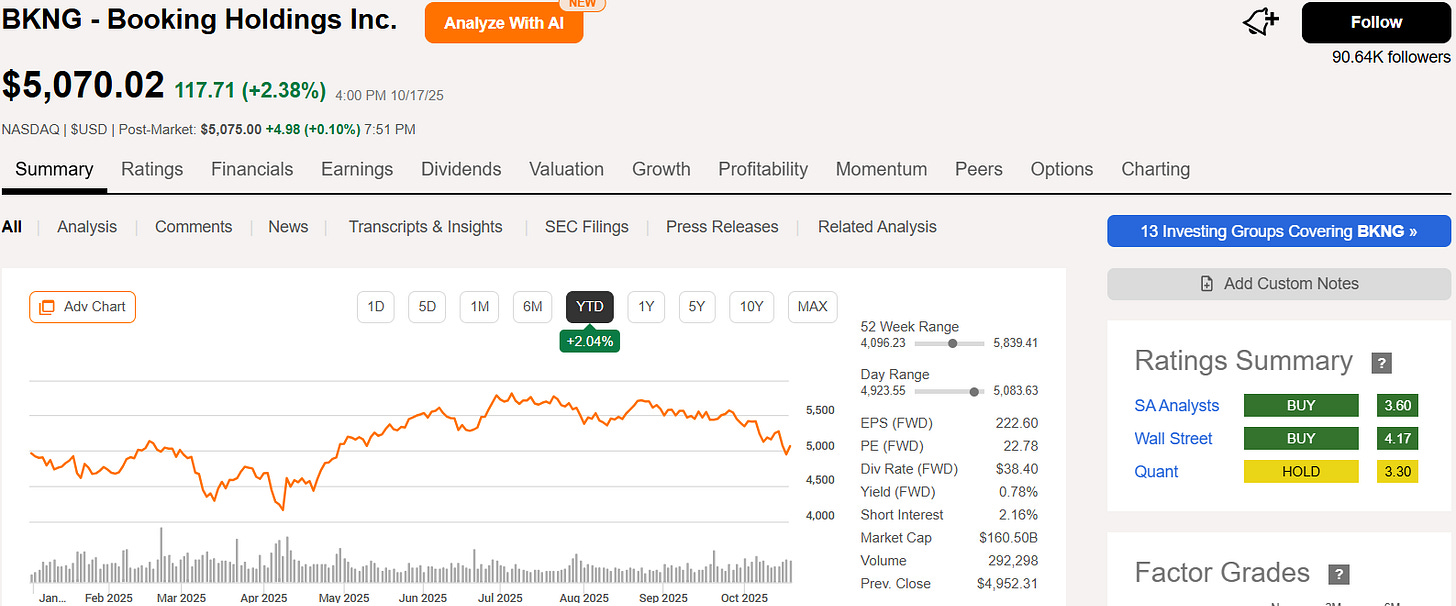Click the Market Cap $160.50B value
This screenshot has height=606, width=1456.
pos(1010,538)
